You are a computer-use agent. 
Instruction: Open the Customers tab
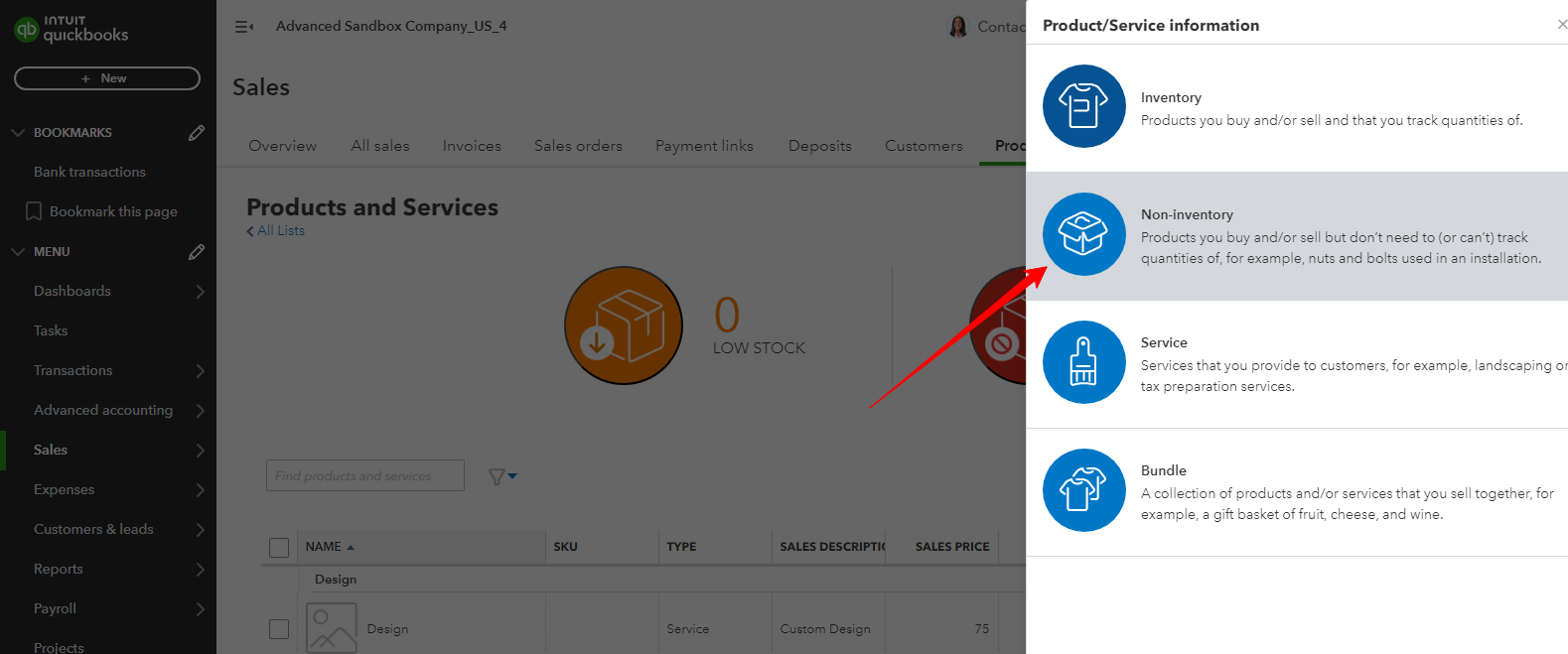(924, 146)
